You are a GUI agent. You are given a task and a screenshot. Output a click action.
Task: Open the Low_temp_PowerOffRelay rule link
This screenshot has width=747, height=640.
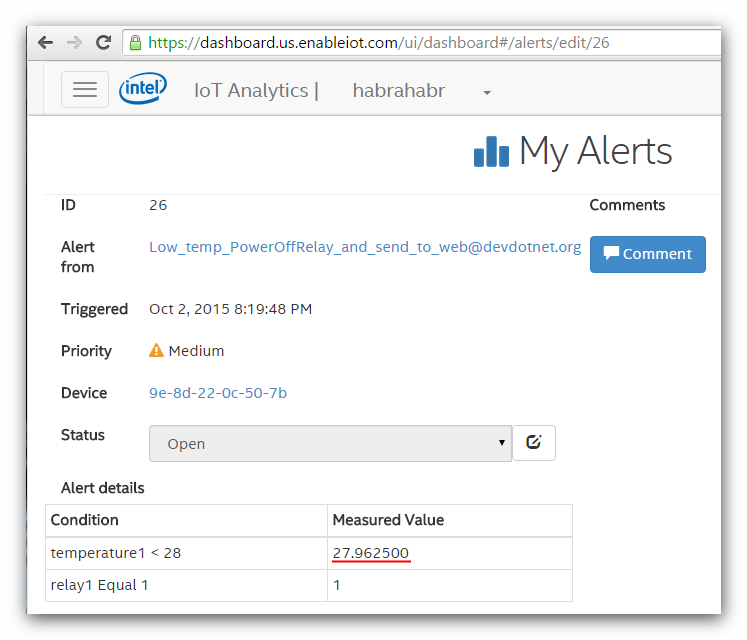click(365, 247)
